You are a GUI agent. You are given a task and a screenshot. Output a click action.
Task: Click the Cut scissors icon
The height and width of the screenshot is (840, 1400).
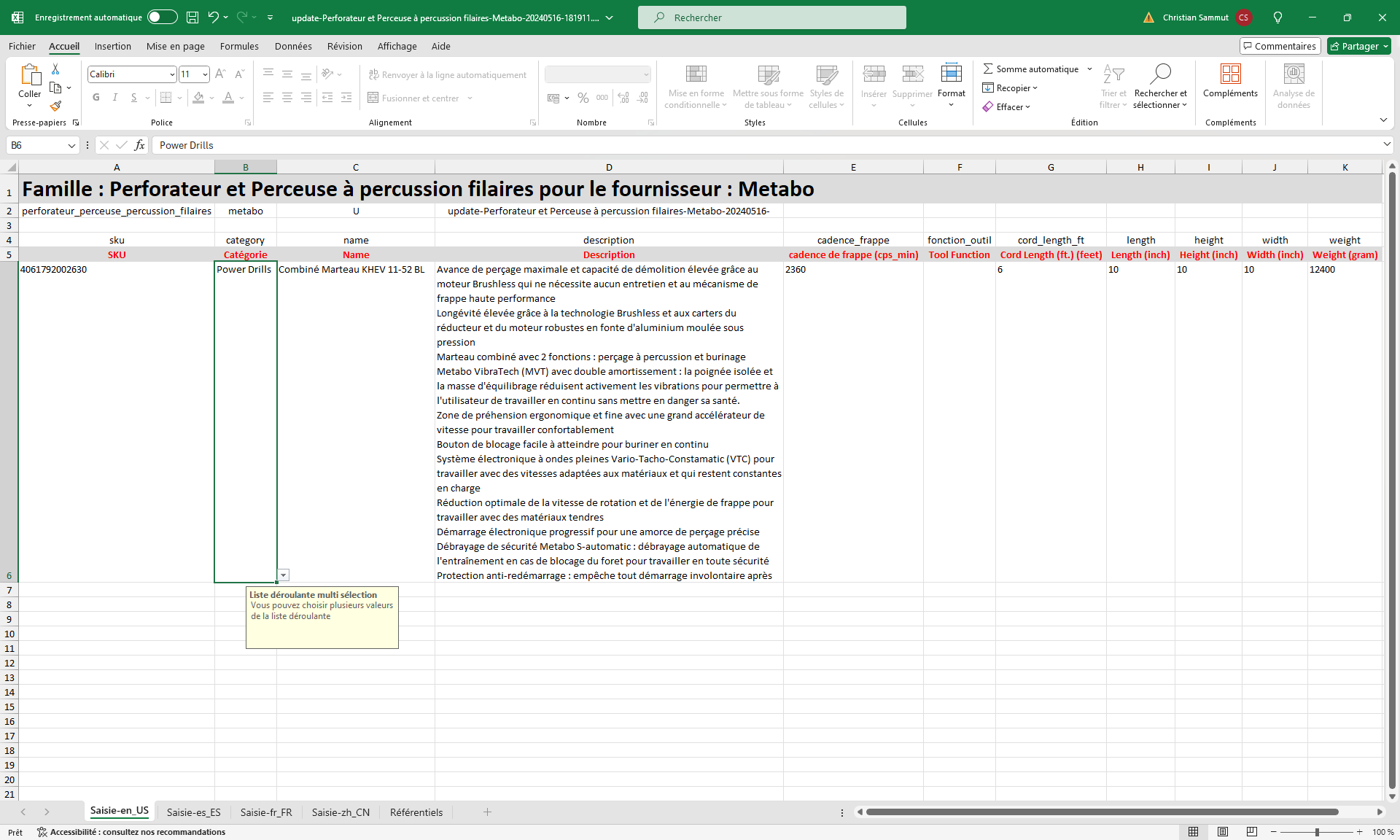(55, 69)
